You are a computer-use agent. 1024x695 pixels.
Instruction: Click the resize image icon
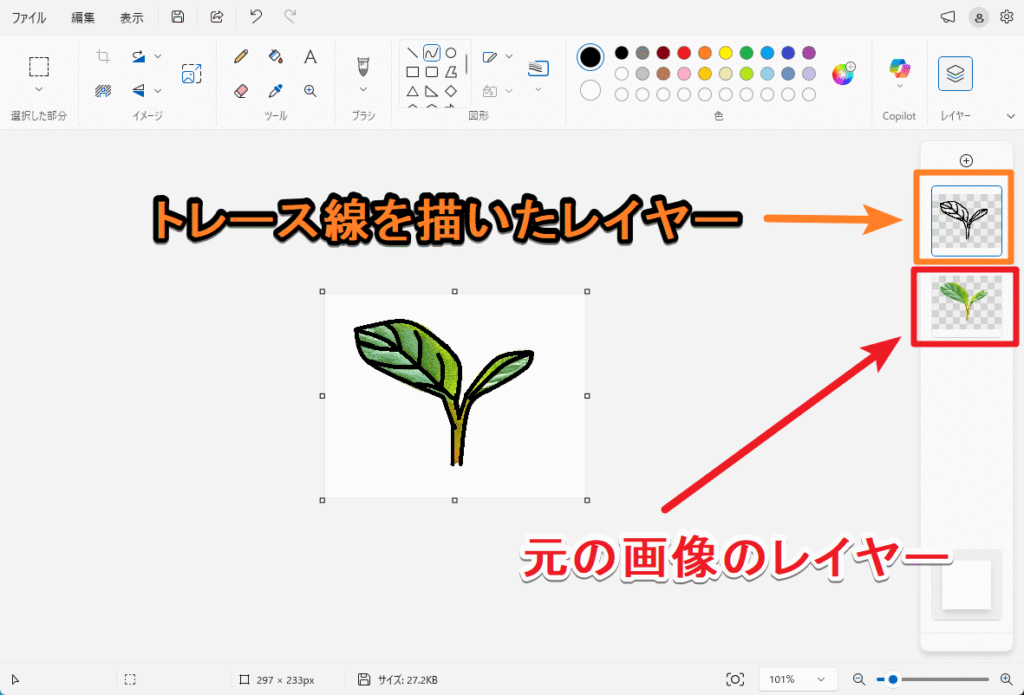point(191,73)
